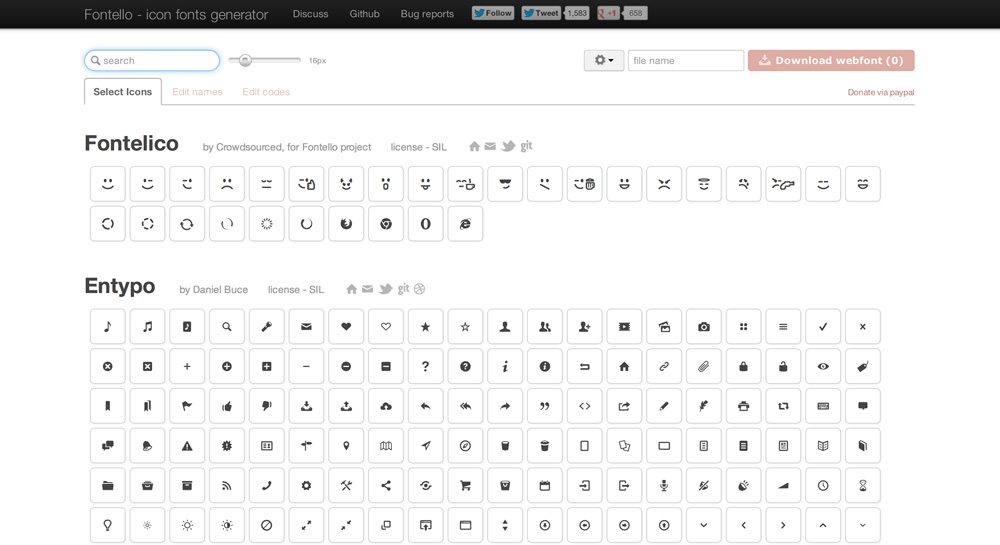Screen dimensions: 1000x545
Task: Select the filled heart icon
Action: pyautogui.click(x=346, y=327)
